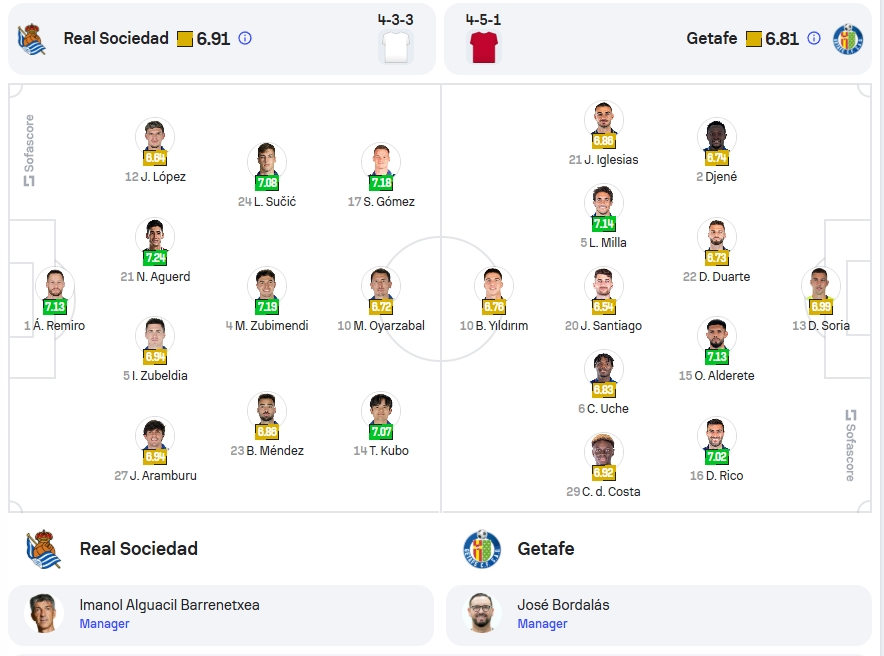The image size is (884, 656).
Task: Click the Real Sociedad crest above the manager
Action: click(43, 549)
